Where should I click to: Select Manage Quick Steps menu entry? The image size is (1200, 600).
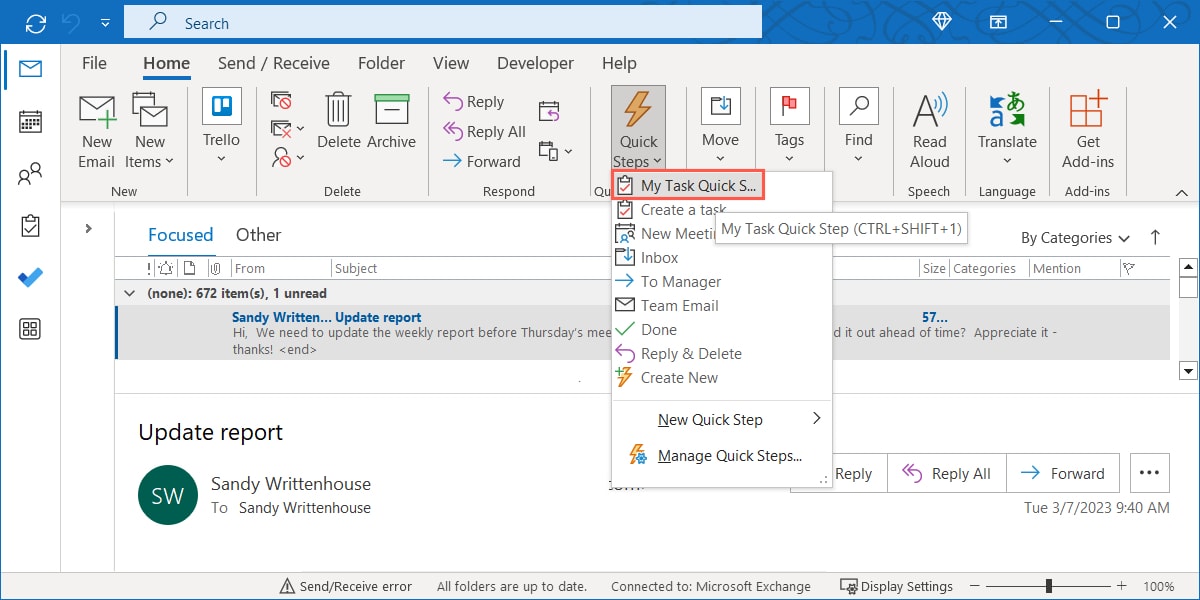729,456
